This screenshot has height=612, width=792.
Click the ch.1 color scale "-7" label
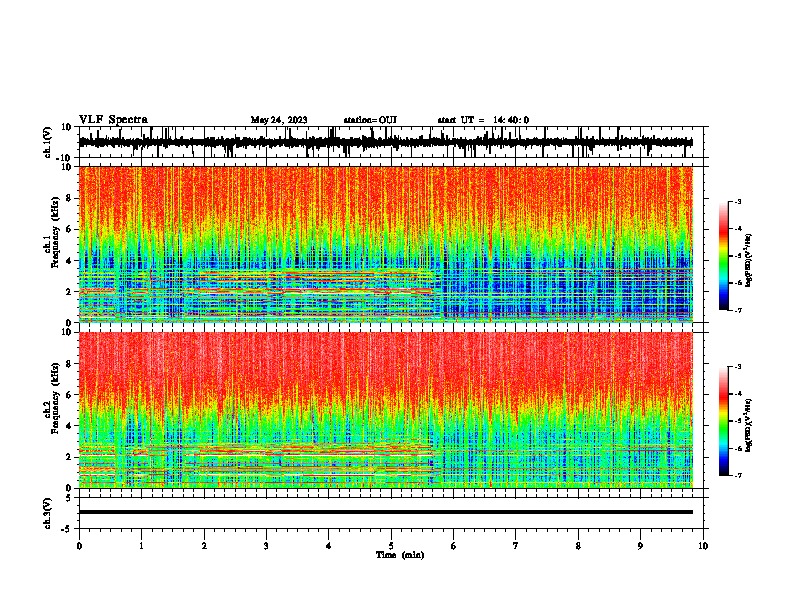(738, 310)
